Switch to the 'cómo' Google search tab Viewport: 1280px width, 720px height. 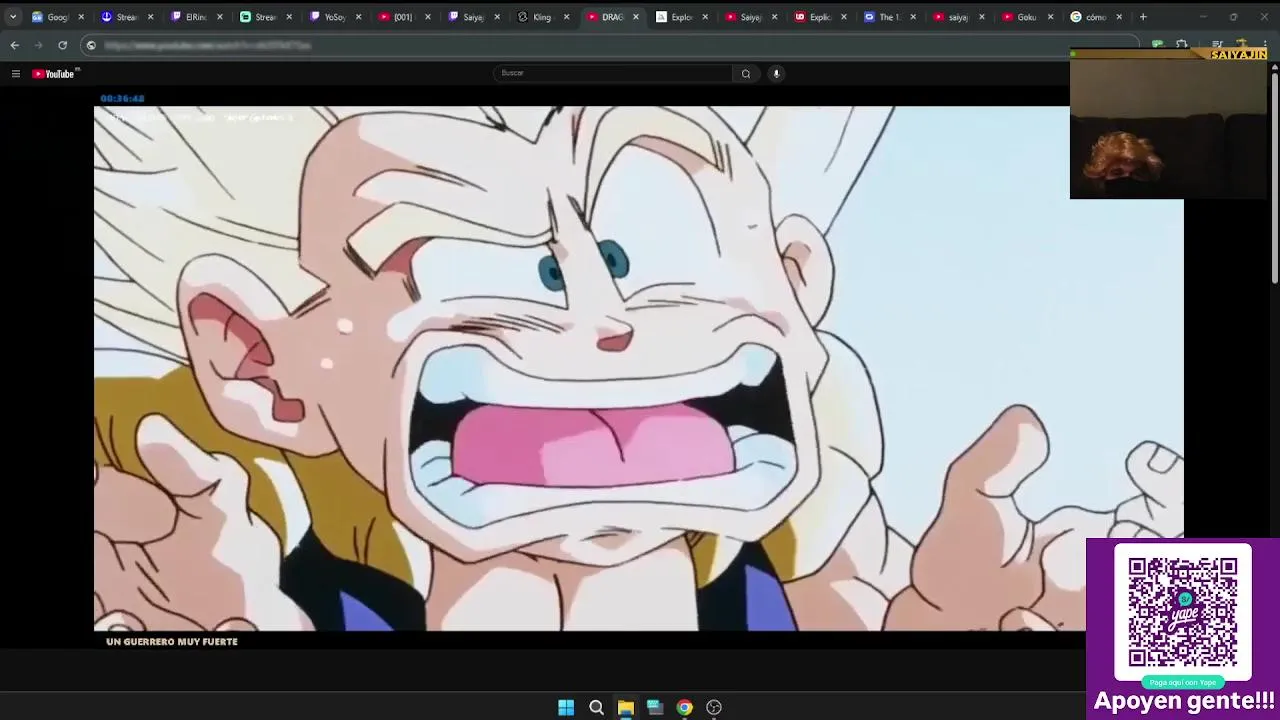tap(1095, 17)
